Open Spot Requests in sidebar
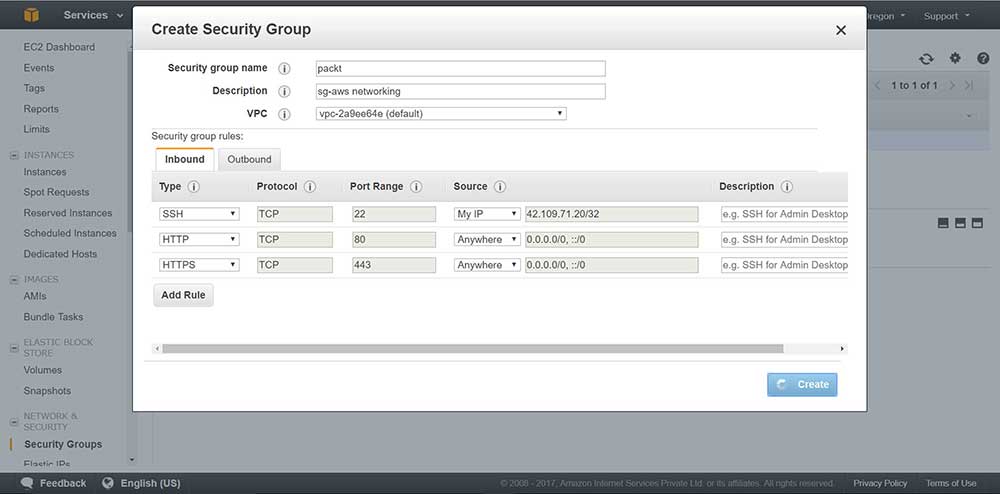 point(56,192)
